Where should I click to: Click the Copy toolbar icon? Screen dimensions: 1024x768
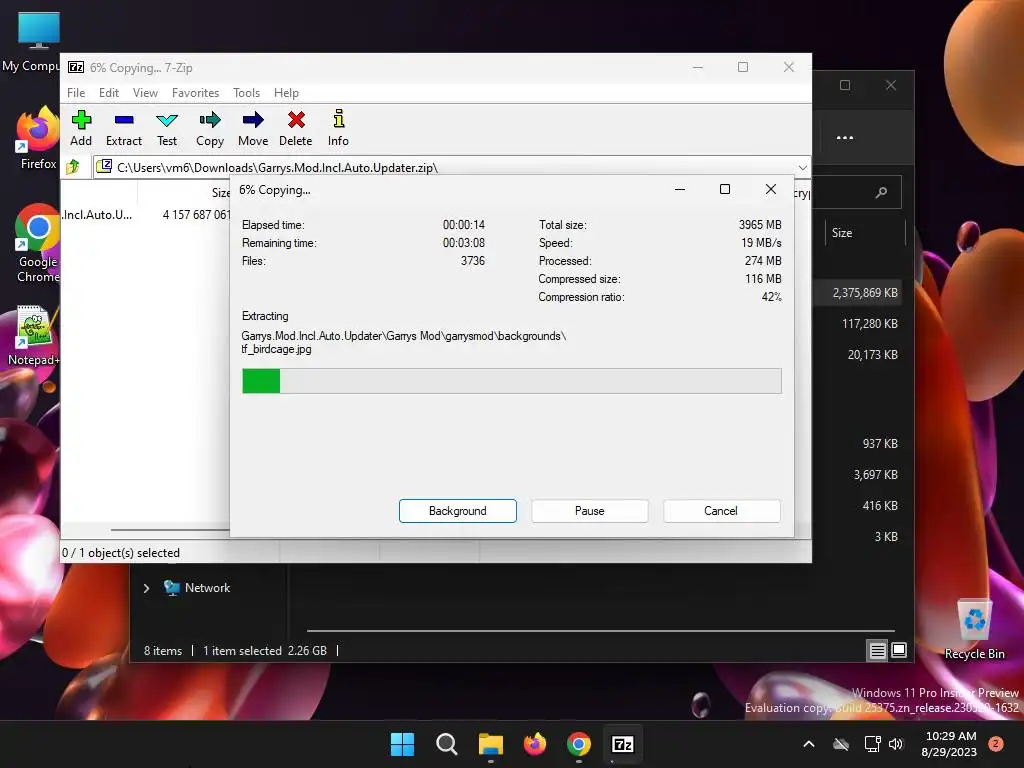210,128
